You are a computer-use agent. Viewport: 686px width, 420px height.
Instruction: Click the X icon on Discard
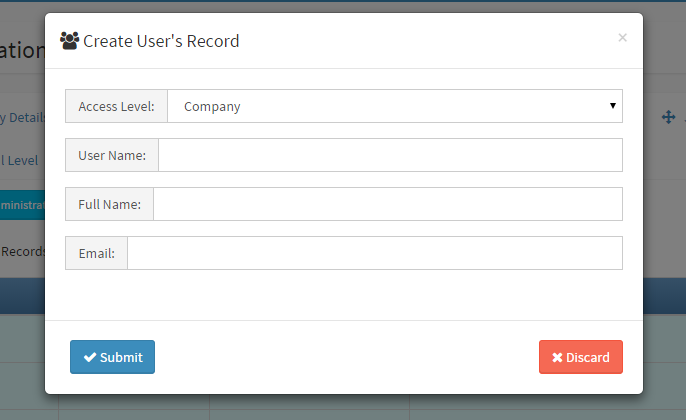point(557,357)
